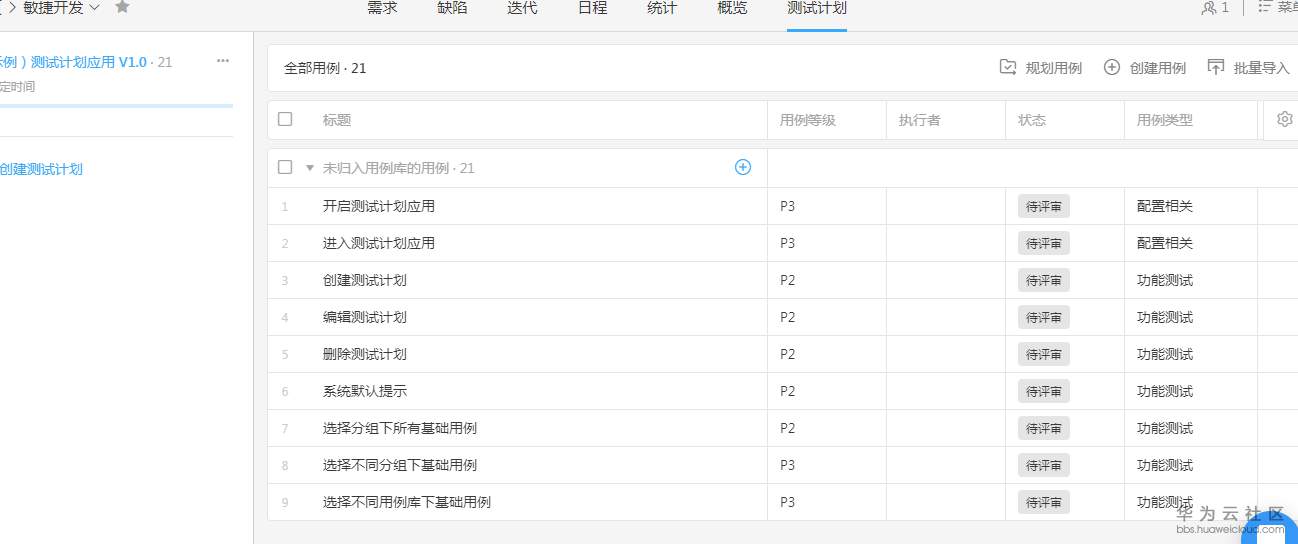Screen dimensions: 1298x544
Task: Click 待评审 status of 删除测试计划
Action: pos(1044,354)
